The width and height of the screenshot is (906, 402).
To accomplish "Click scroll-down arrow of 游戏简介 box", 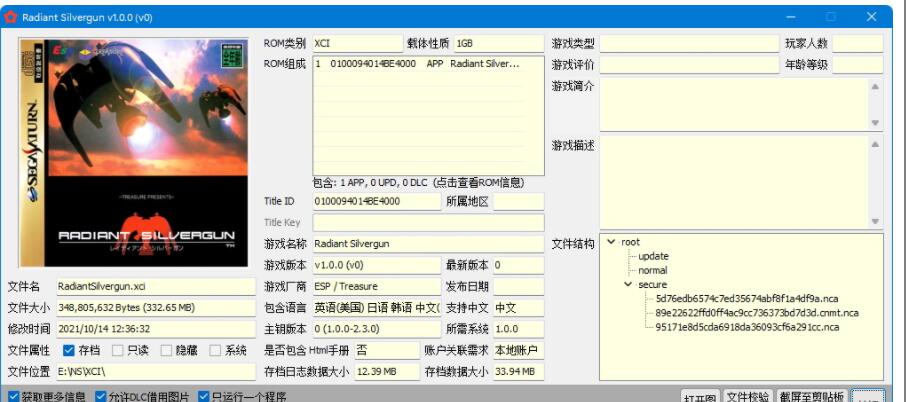I will click(x=875, y=122).
